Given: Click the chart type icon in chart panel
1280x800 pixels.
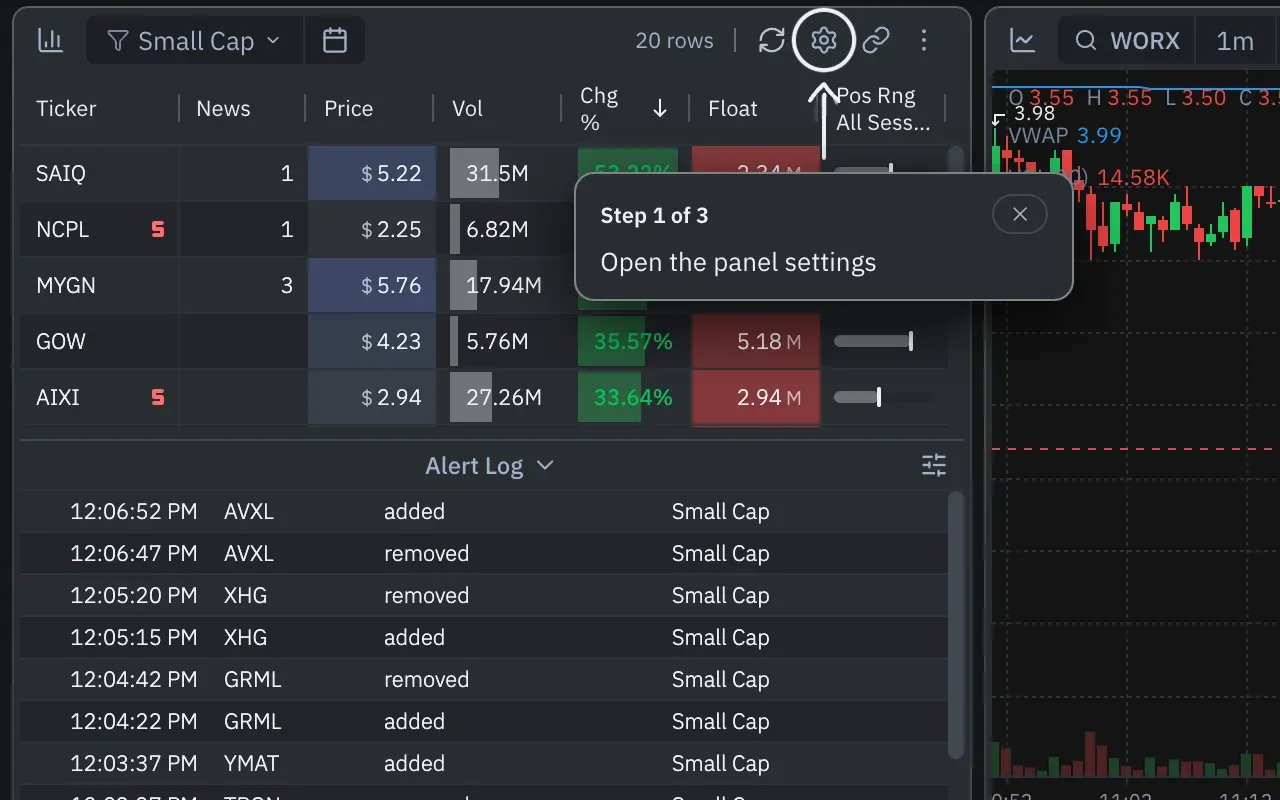Looking at the screenshot, I should tap(1022, 41).
